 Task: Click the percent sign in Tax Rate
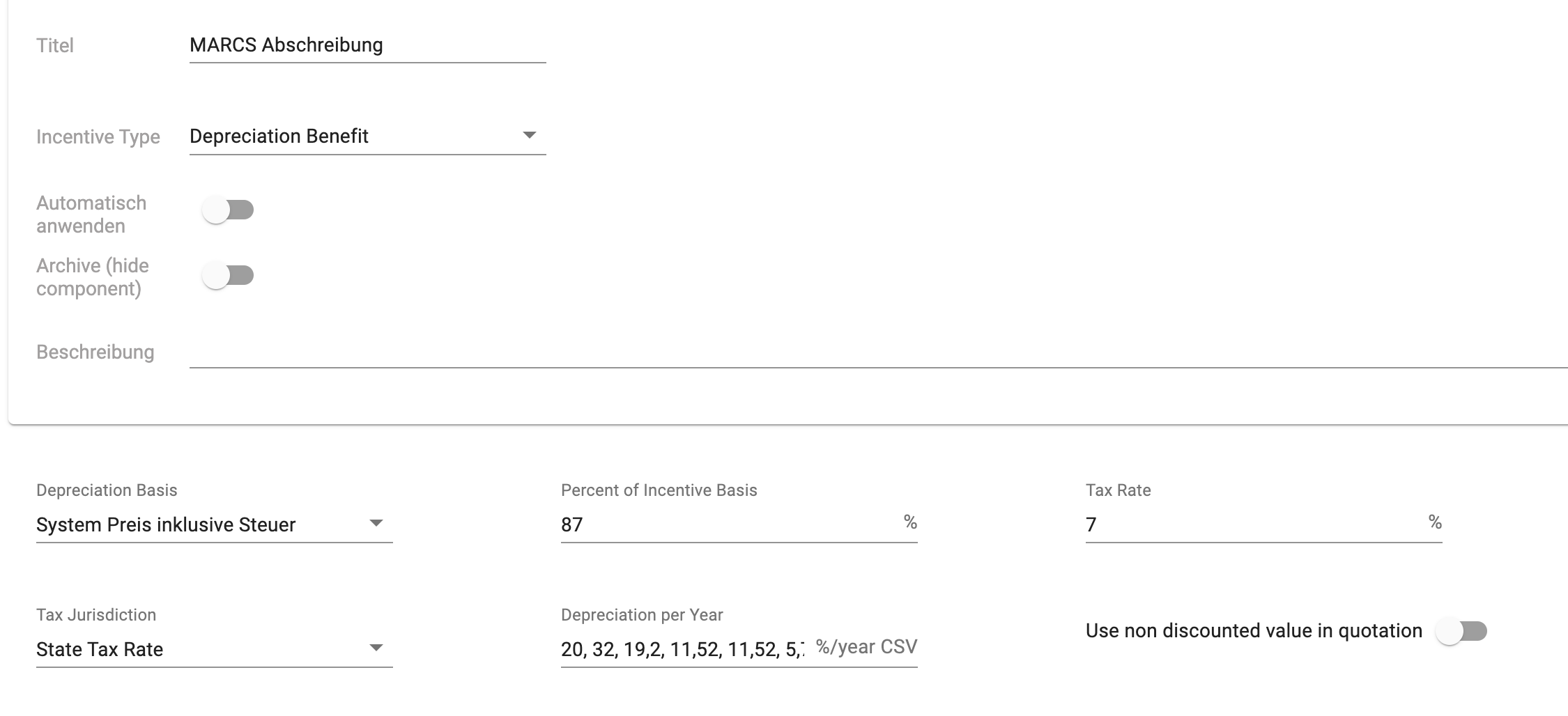(1435, 522)
